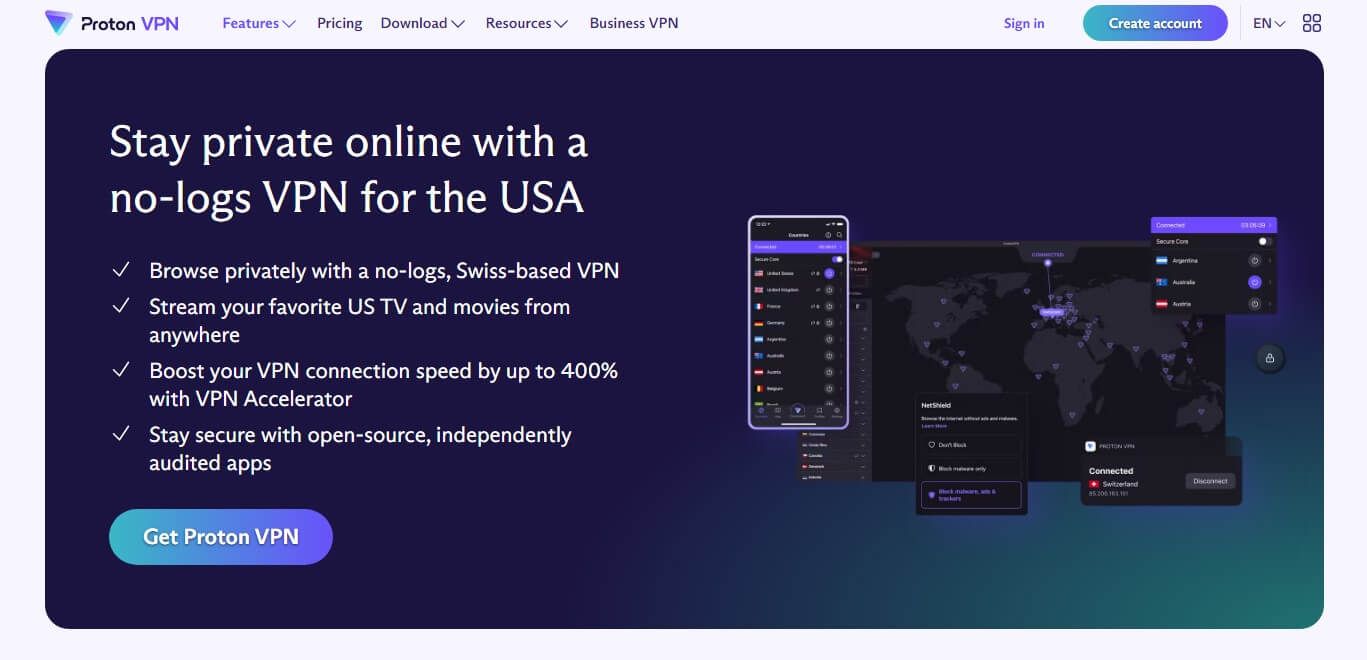Tap phone list Argentina power button
The height and width of the screenshot is (660, 1367).
[829, 339]
